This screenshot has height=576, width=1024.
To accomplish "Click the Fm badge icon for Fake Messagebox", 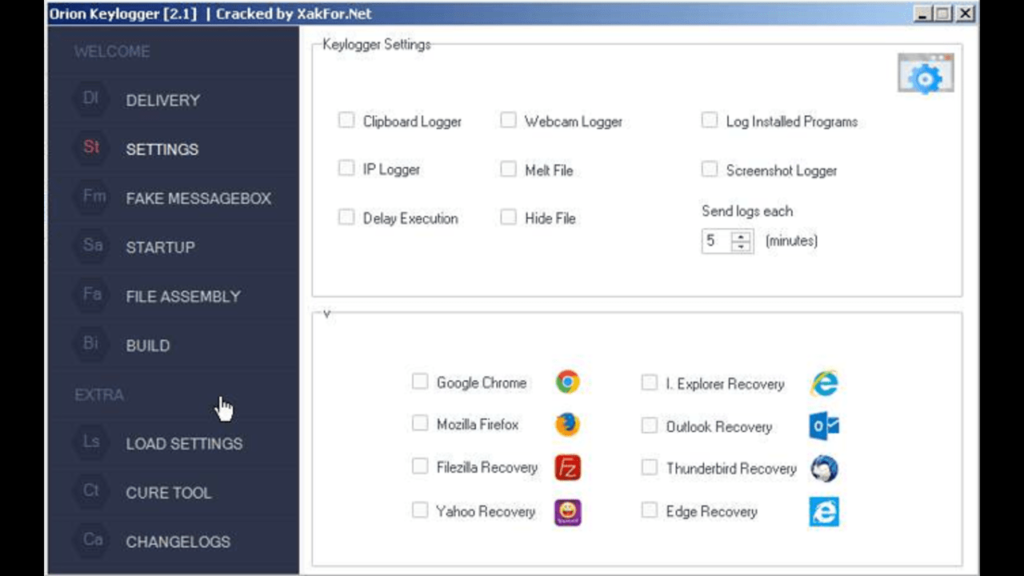I will pyautogui.click(x=93, y=197).
